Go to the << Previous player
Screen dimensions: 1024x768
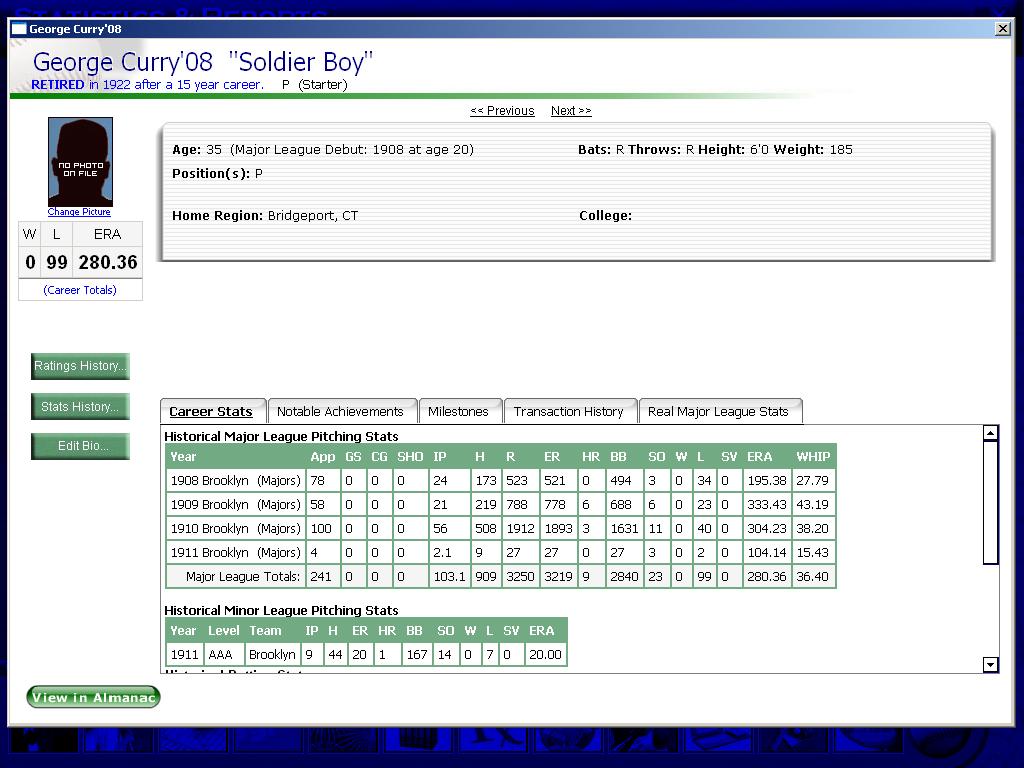502,111
